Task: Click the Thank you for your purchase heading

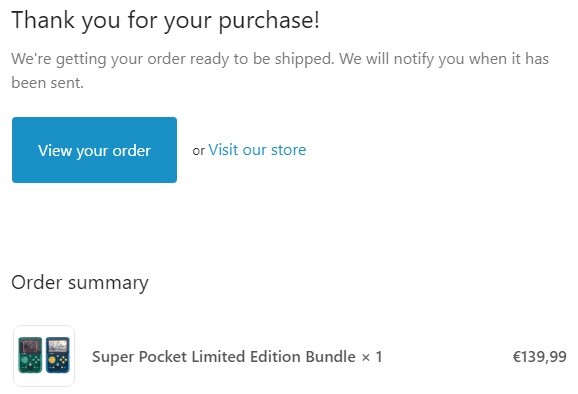Action: (166, 20)
